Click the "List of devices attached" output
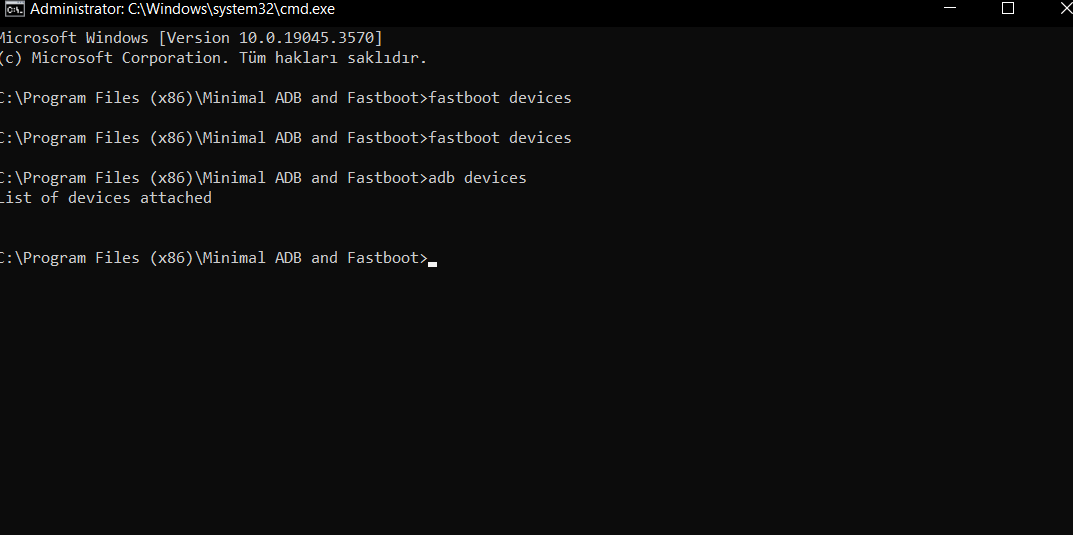1073x535 pixels. click(x=105, y=198)
